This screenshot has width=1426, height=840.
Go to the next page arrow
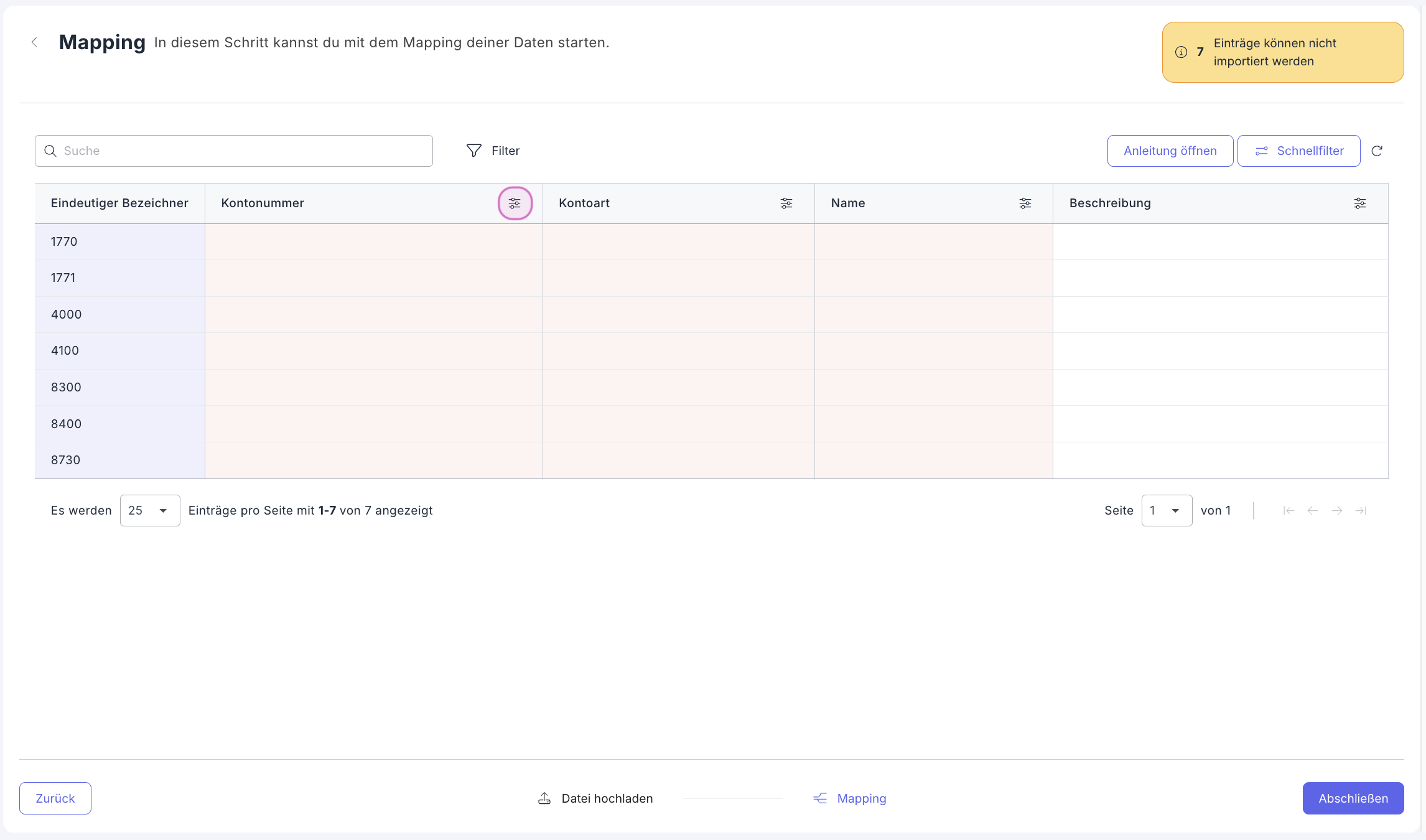tap(1336, 510)
